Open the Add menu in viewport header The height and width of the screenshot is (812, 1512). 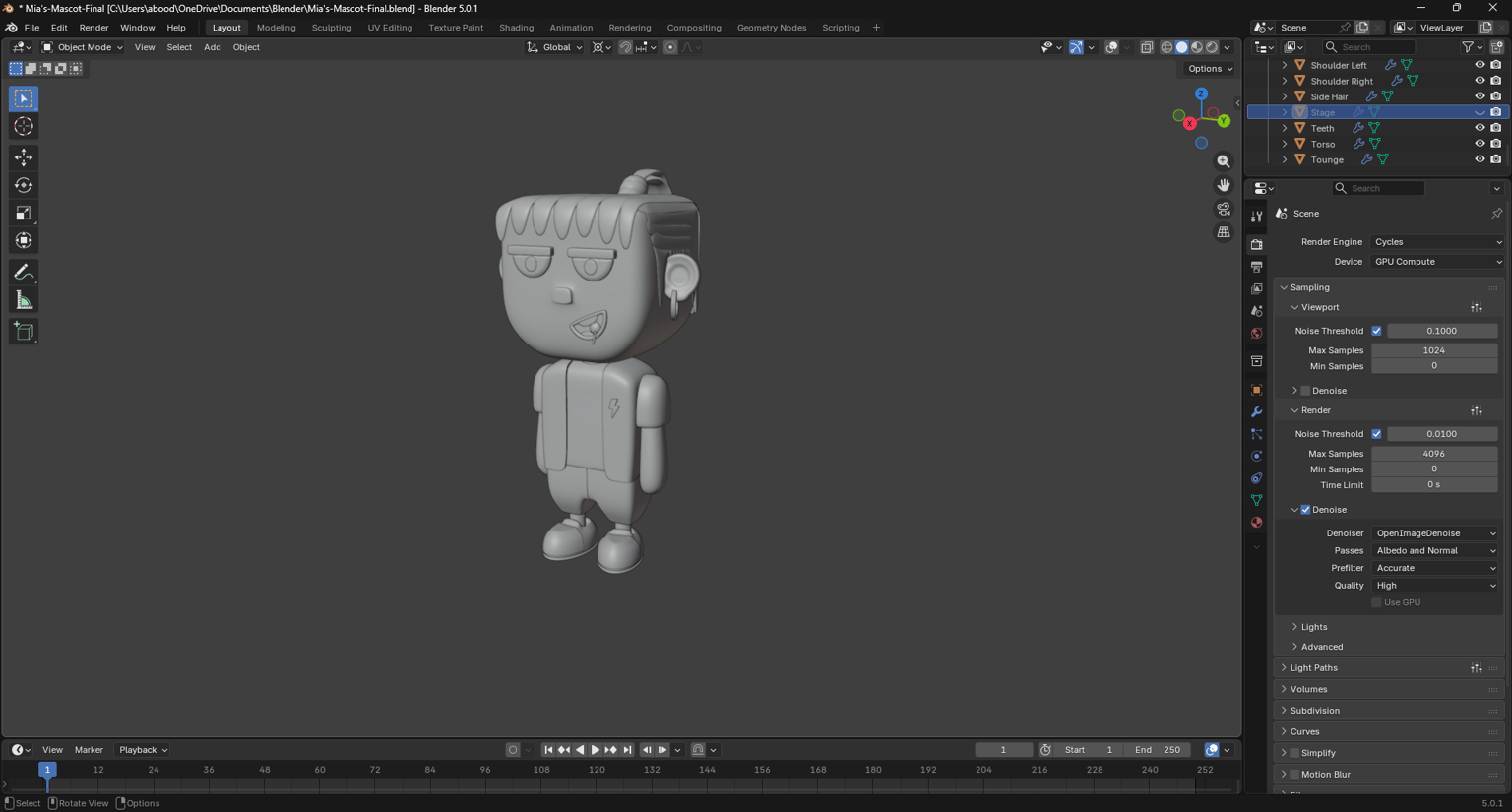click(212, 47)
